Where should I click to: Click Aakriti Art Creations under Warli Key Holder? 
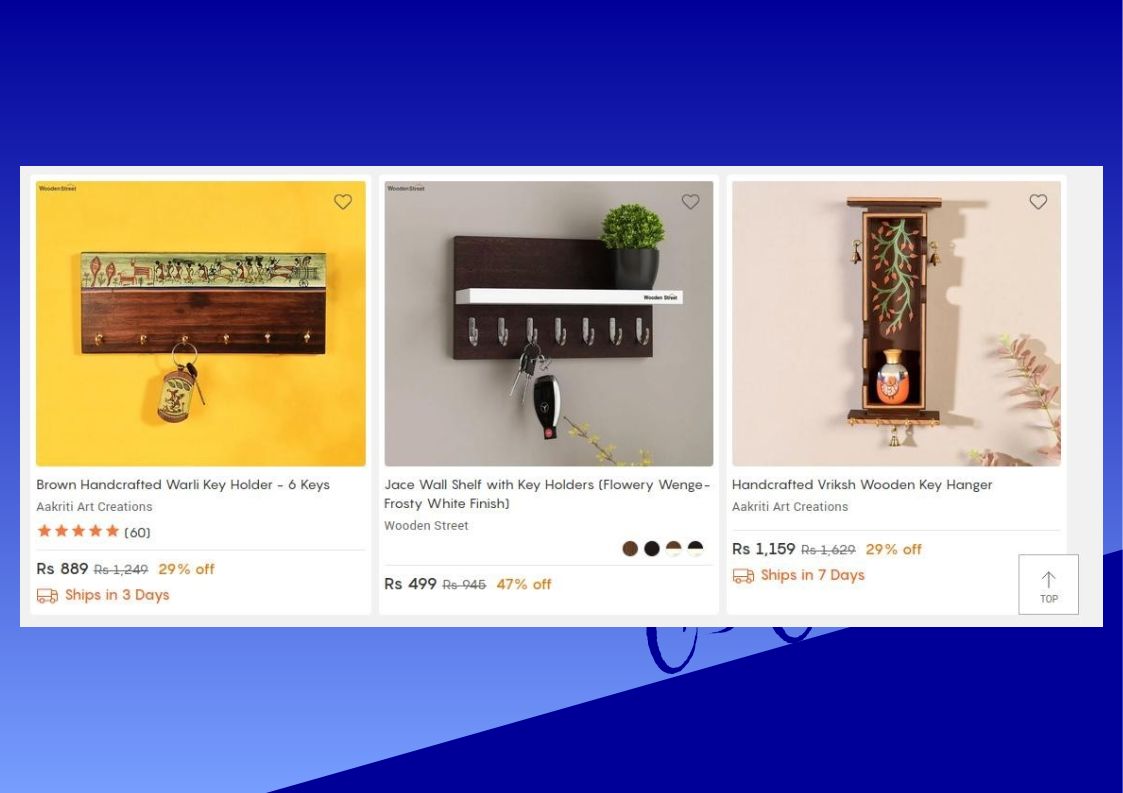95,506
